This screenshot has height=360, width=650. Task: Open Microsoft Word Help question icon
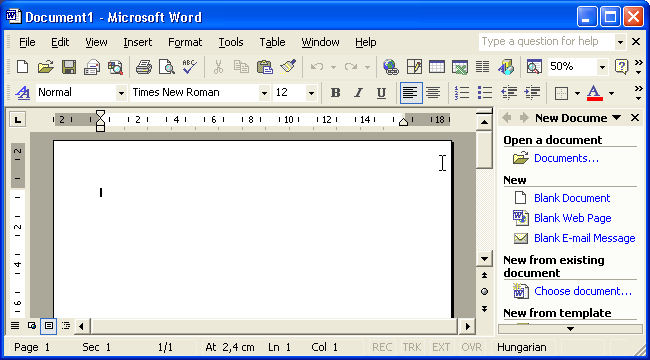point(621,66)
